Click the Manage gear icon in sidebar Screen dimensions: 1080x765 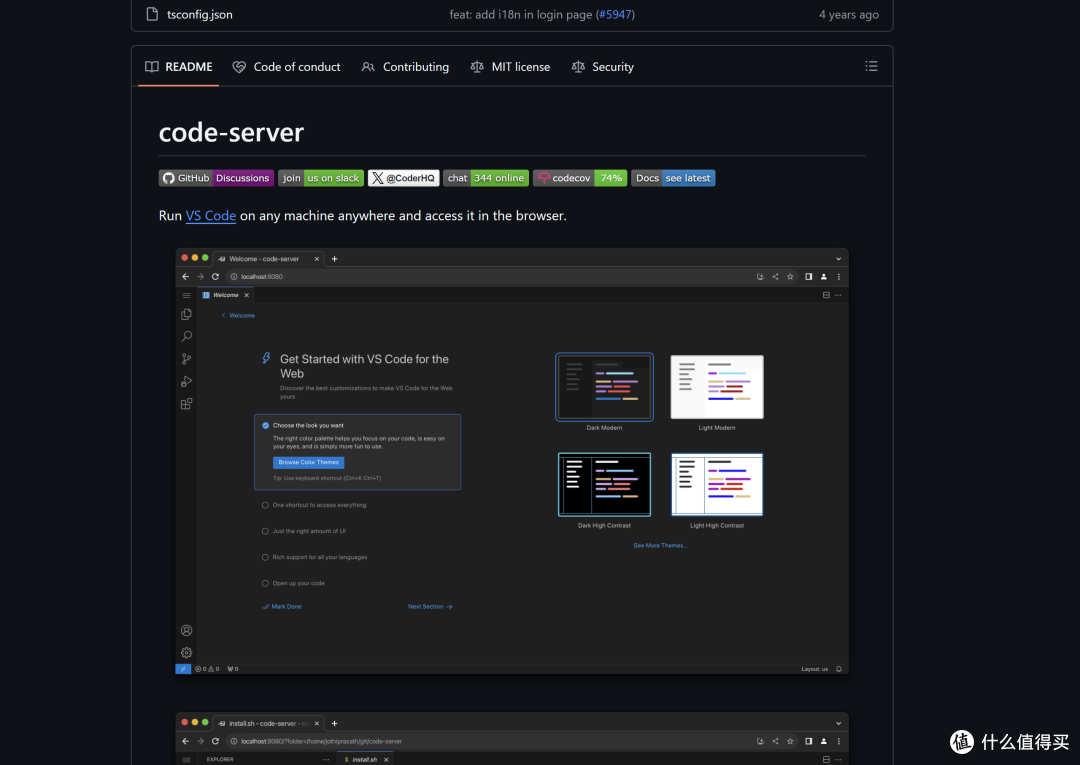click(187, 653)
